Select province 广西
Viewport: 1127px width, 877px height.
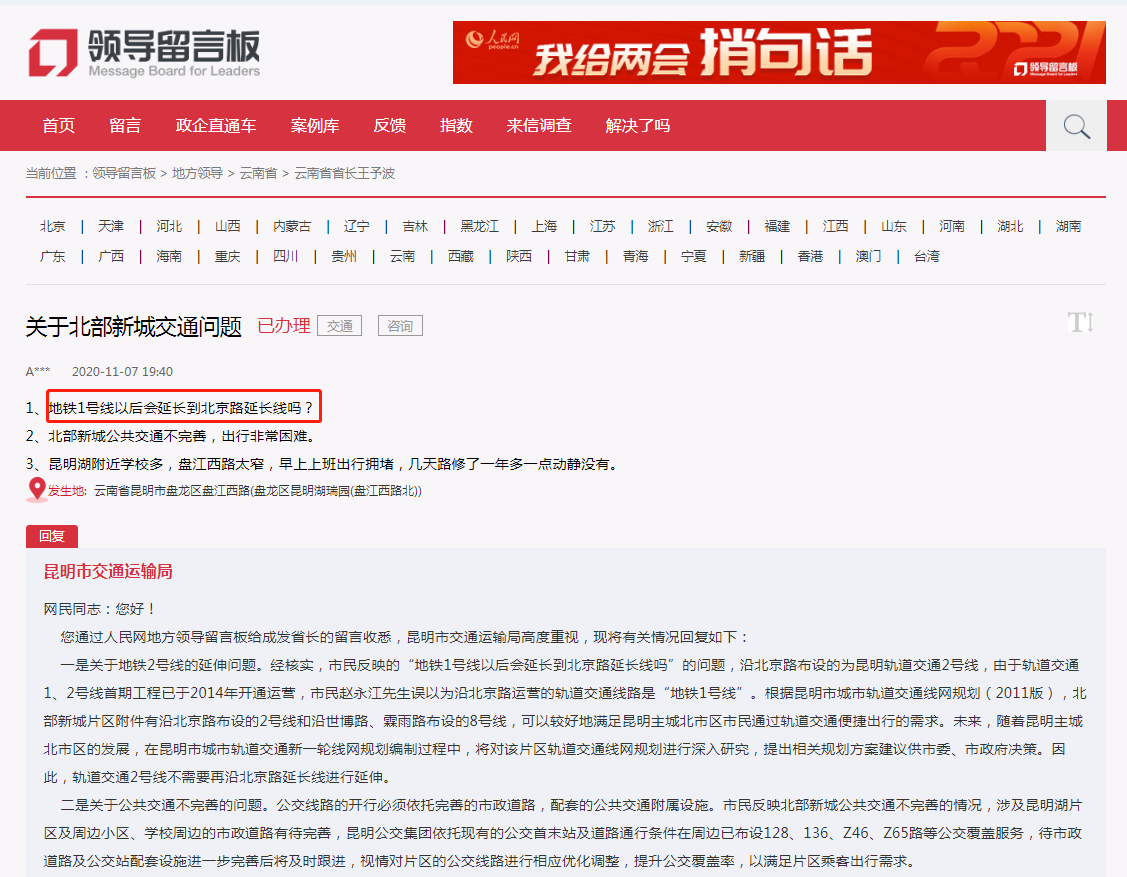(111, 257)
